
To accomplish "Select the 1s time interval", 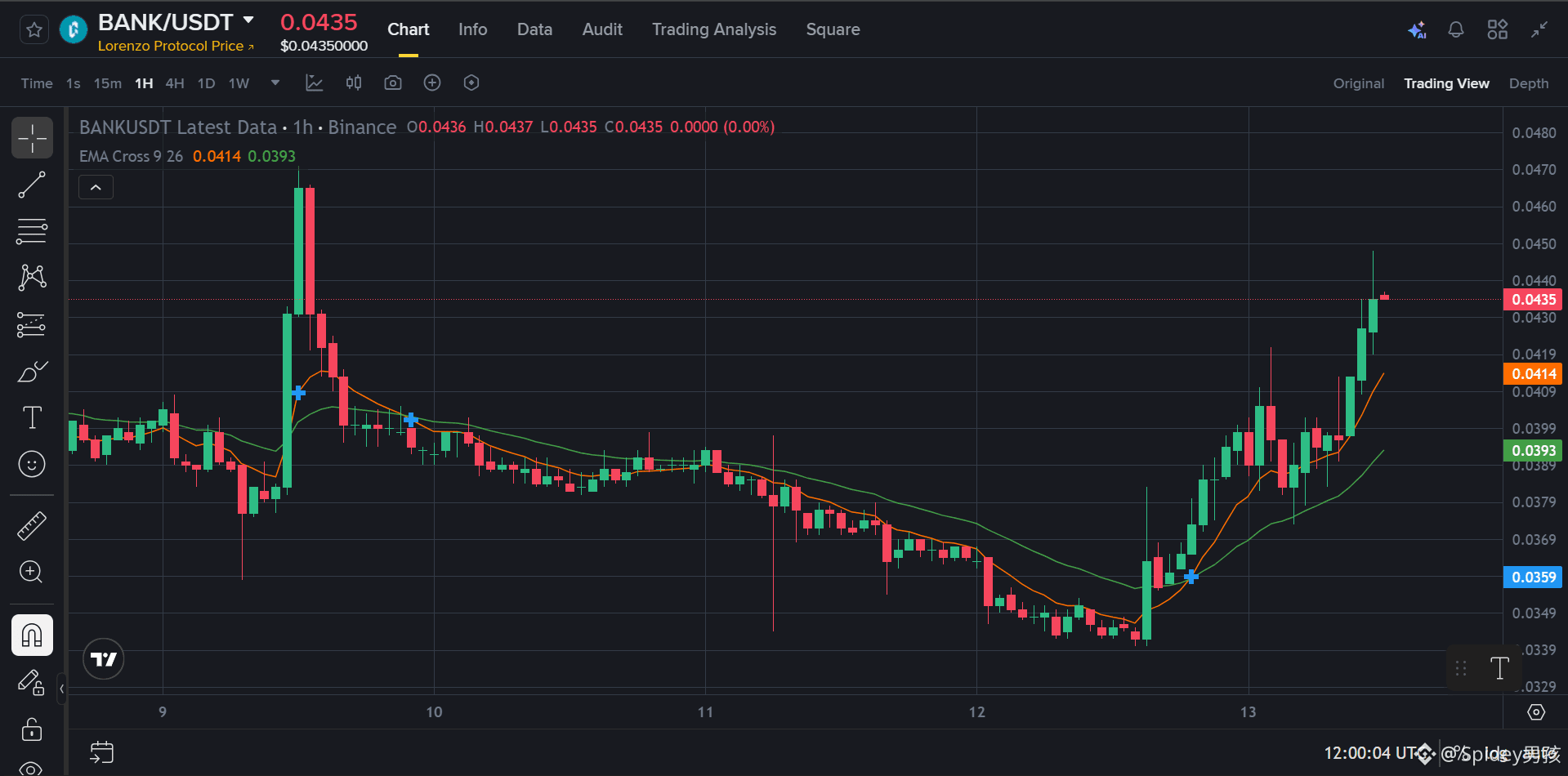I will click(74, 83).
